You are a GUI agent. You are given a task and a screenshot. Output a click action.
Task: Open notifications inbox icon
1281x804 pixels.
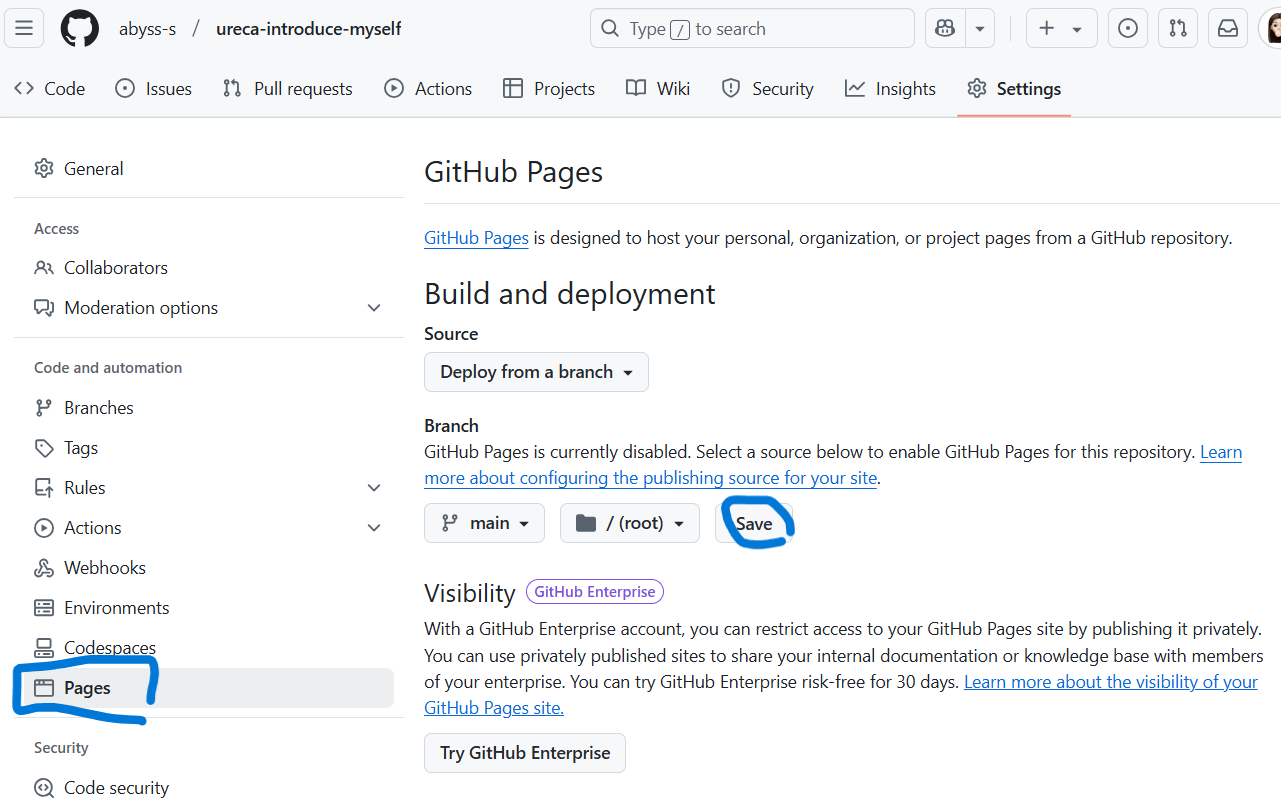[x=1228, y=28]
